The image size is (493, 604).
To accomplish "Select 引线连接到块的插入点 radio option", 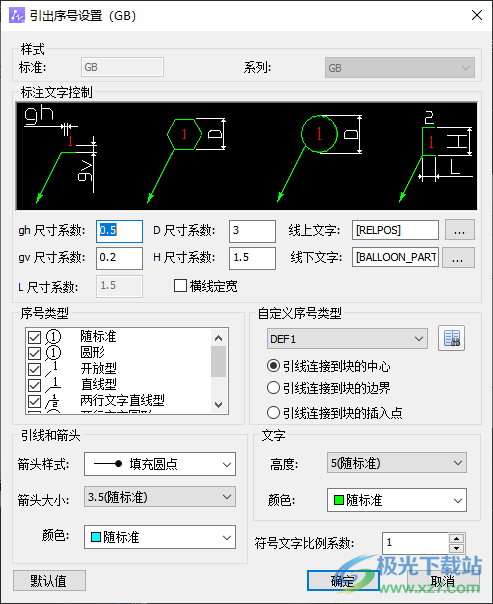I will [x=273, y=413].
